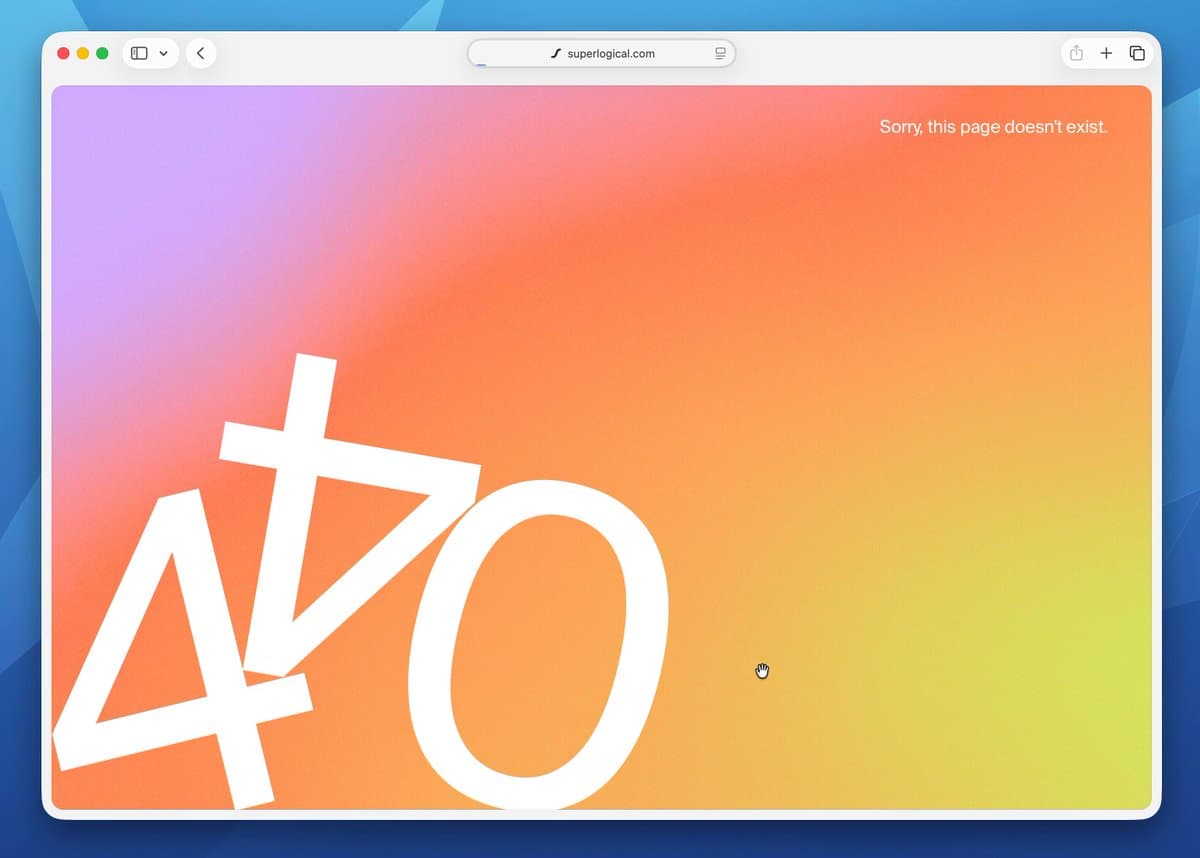The image size is (1200, 858).
Task: Click the Share button in toolbar
Action: click(x=1076, y=53)
